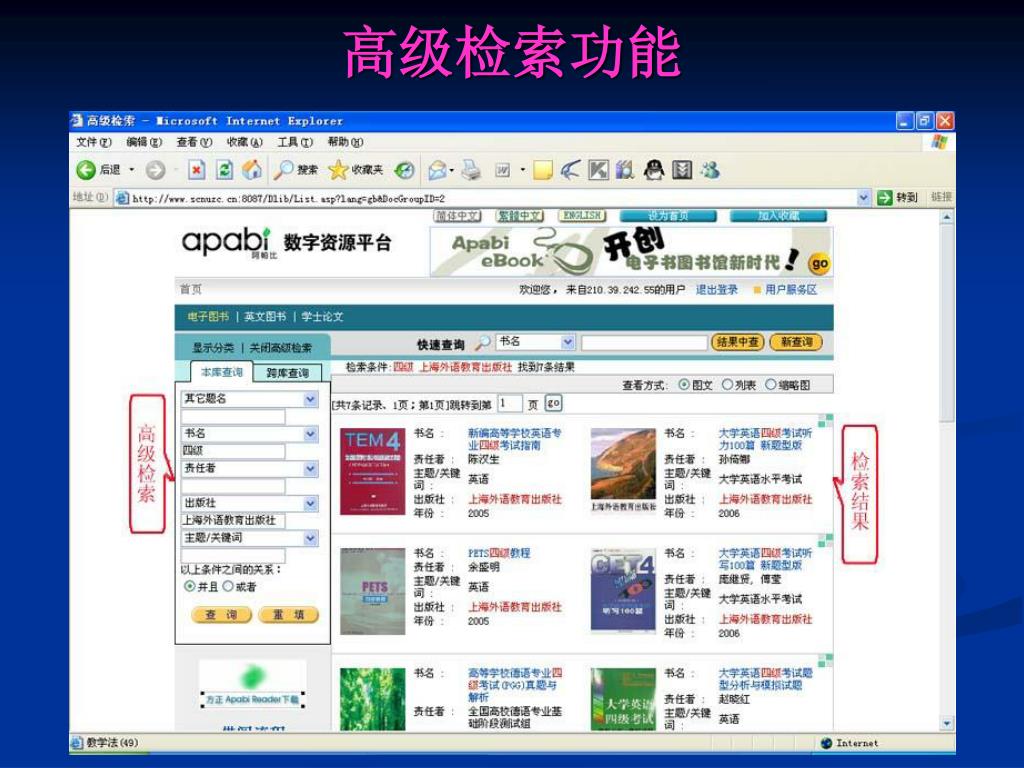Open the Mail envelope icon
This screenshot has height=768, width=1024.
(437, 170)
